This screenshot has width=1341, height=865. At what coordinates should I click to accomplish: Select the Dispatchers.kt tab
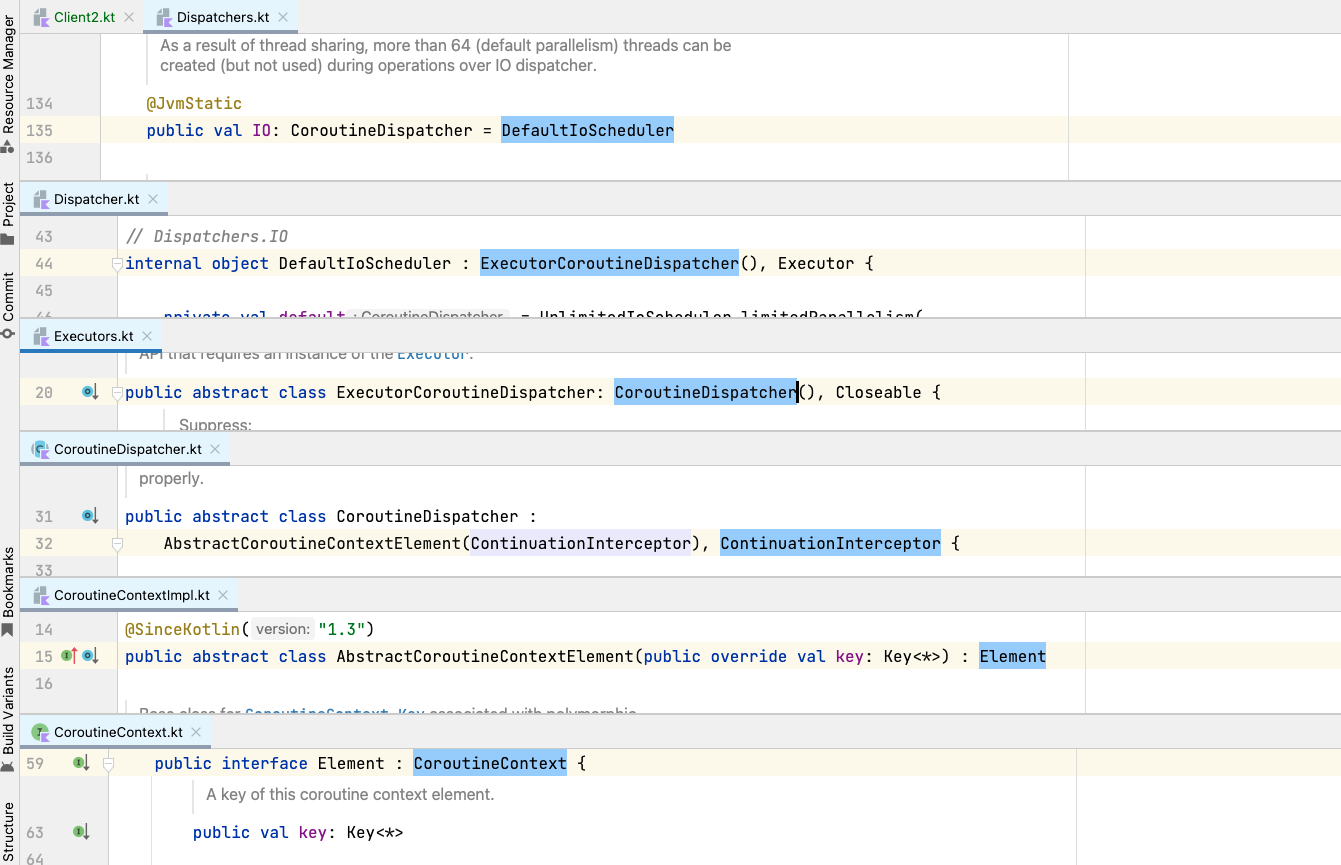tap(221, 17)
